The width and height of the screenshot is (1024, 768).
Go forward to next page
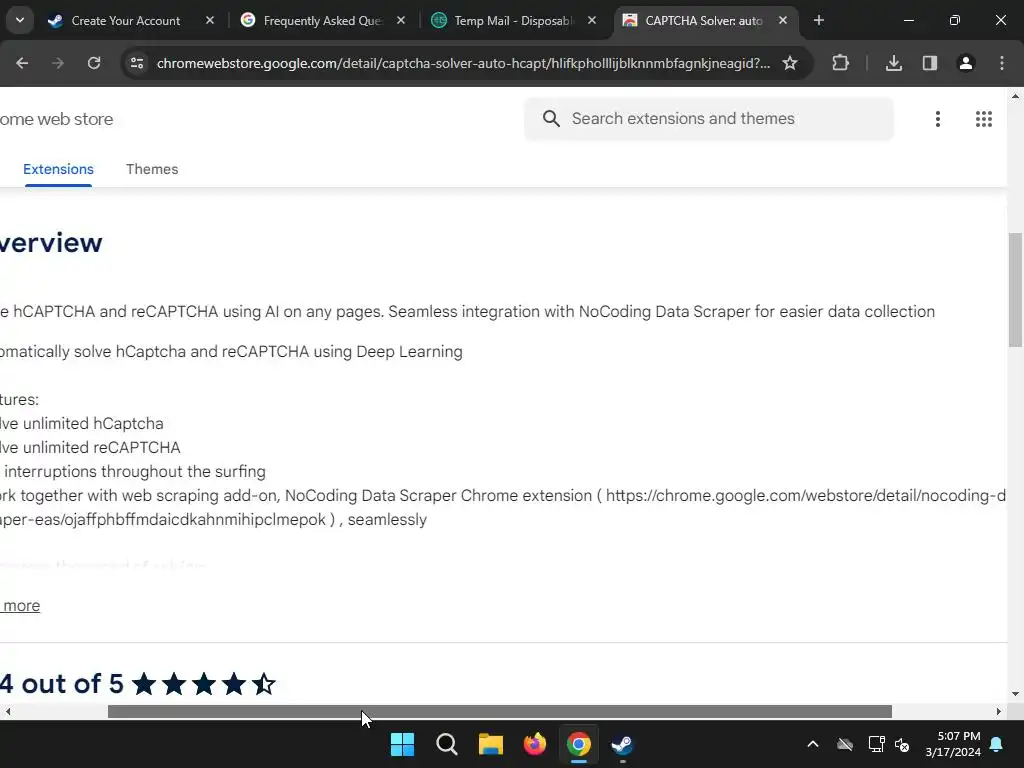[x=58, y=63]
